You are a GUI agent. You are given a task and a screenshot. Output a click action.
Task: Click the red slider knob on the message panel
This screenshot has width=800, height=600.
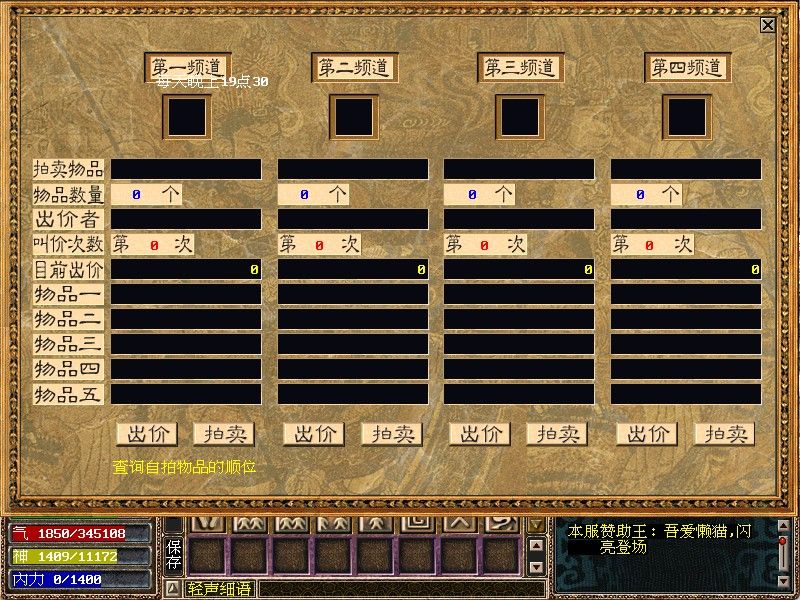783,541
